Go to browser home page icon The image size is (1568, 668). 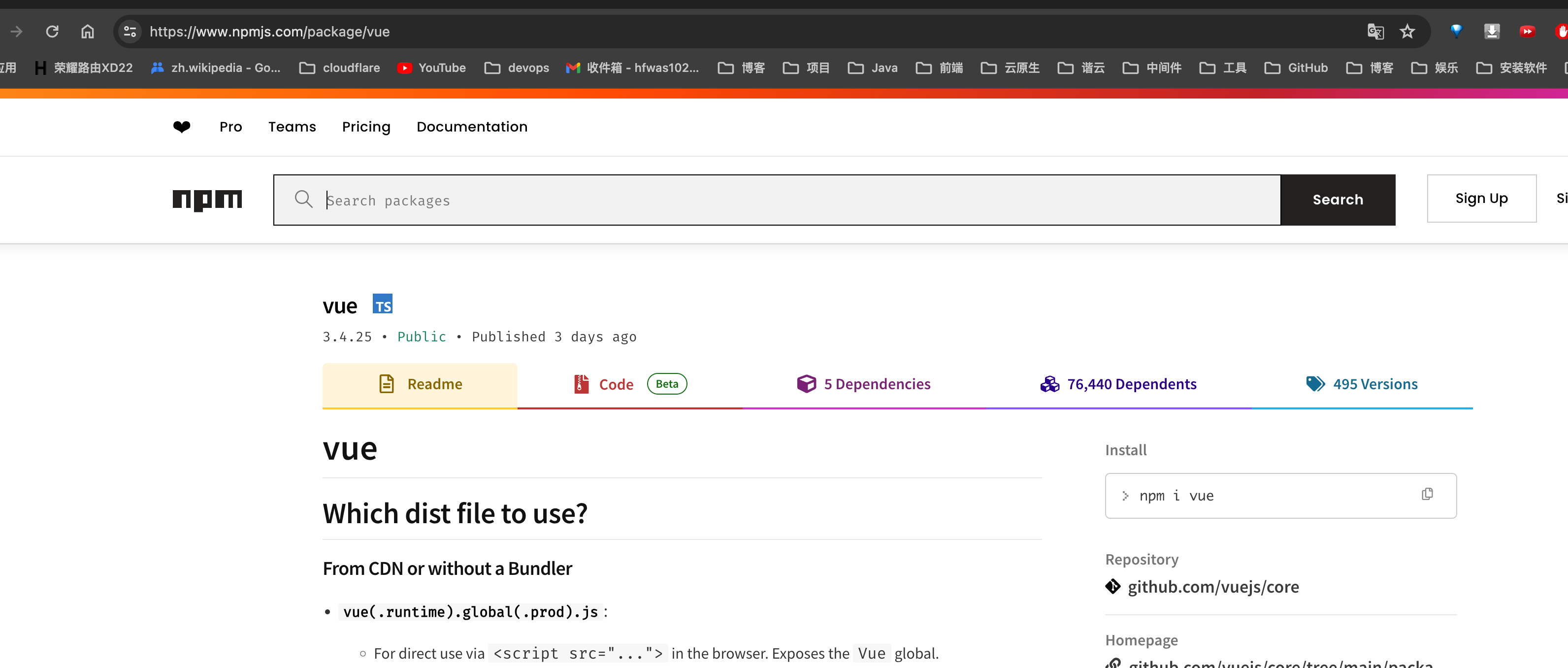88,32
